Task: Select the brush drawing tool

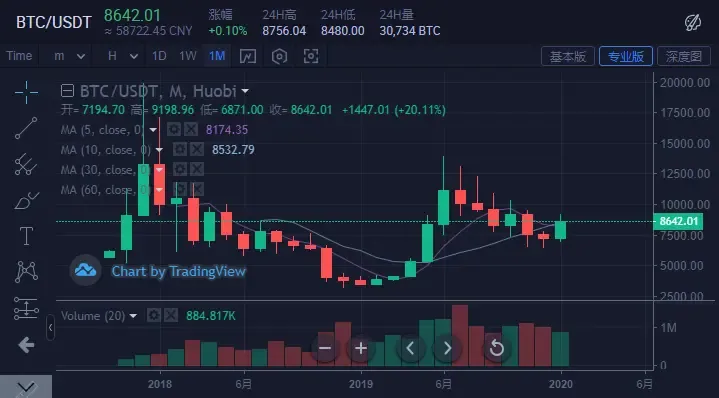Action: point(26,200)
